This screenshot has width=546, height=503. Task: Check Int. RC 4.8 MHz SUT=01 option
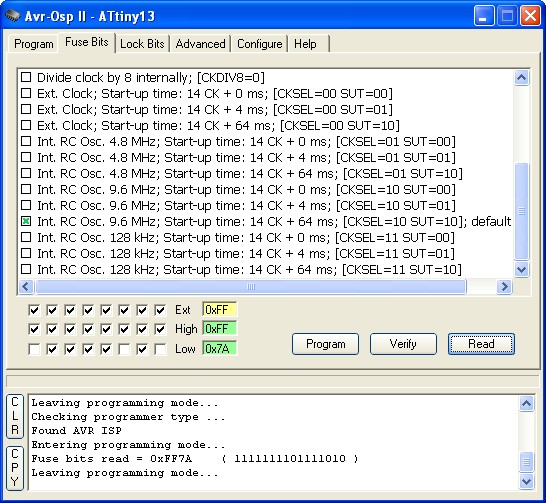click(x=26, y=157)
